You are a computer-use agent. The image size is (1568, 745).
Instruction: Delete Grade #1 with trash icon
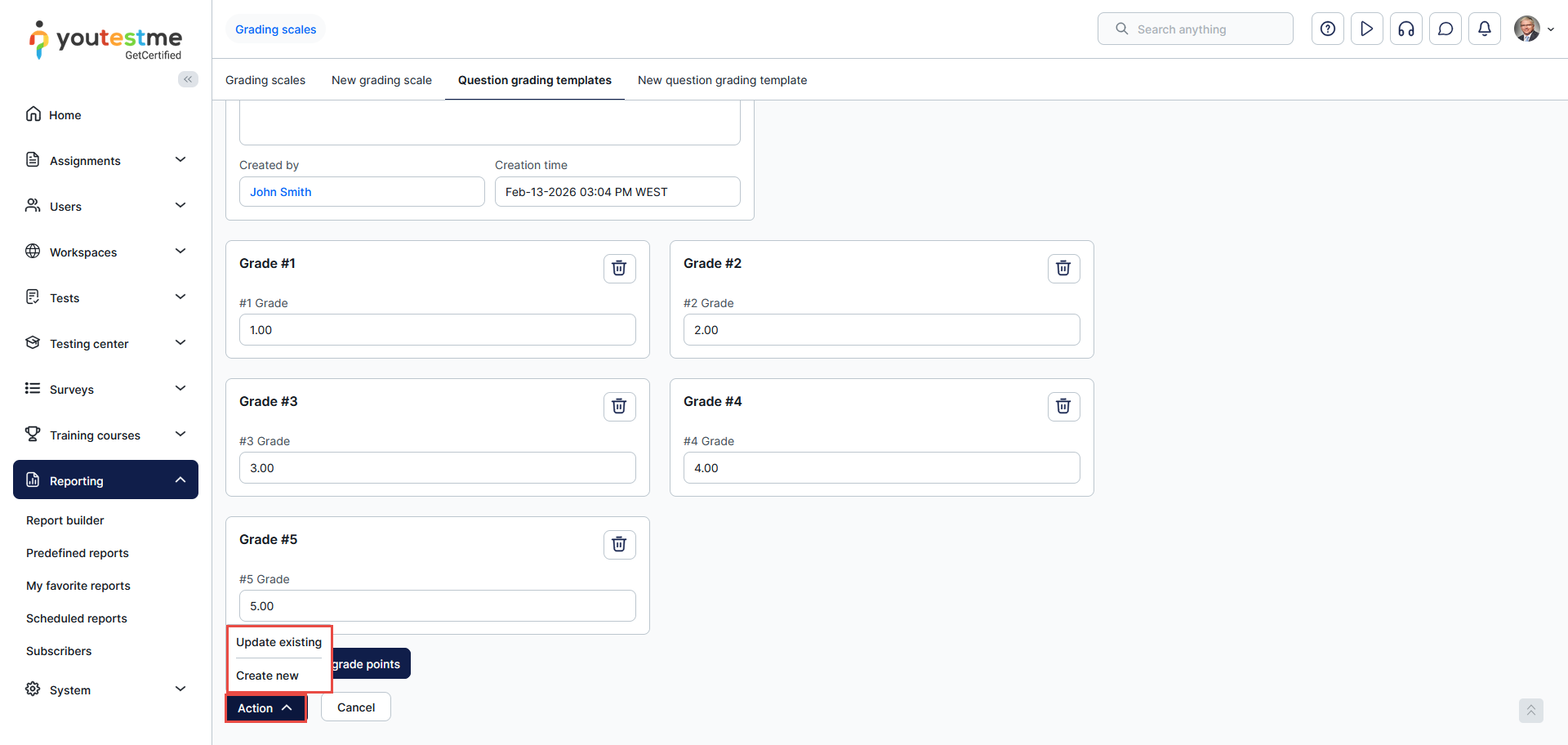tap(619, 268)
